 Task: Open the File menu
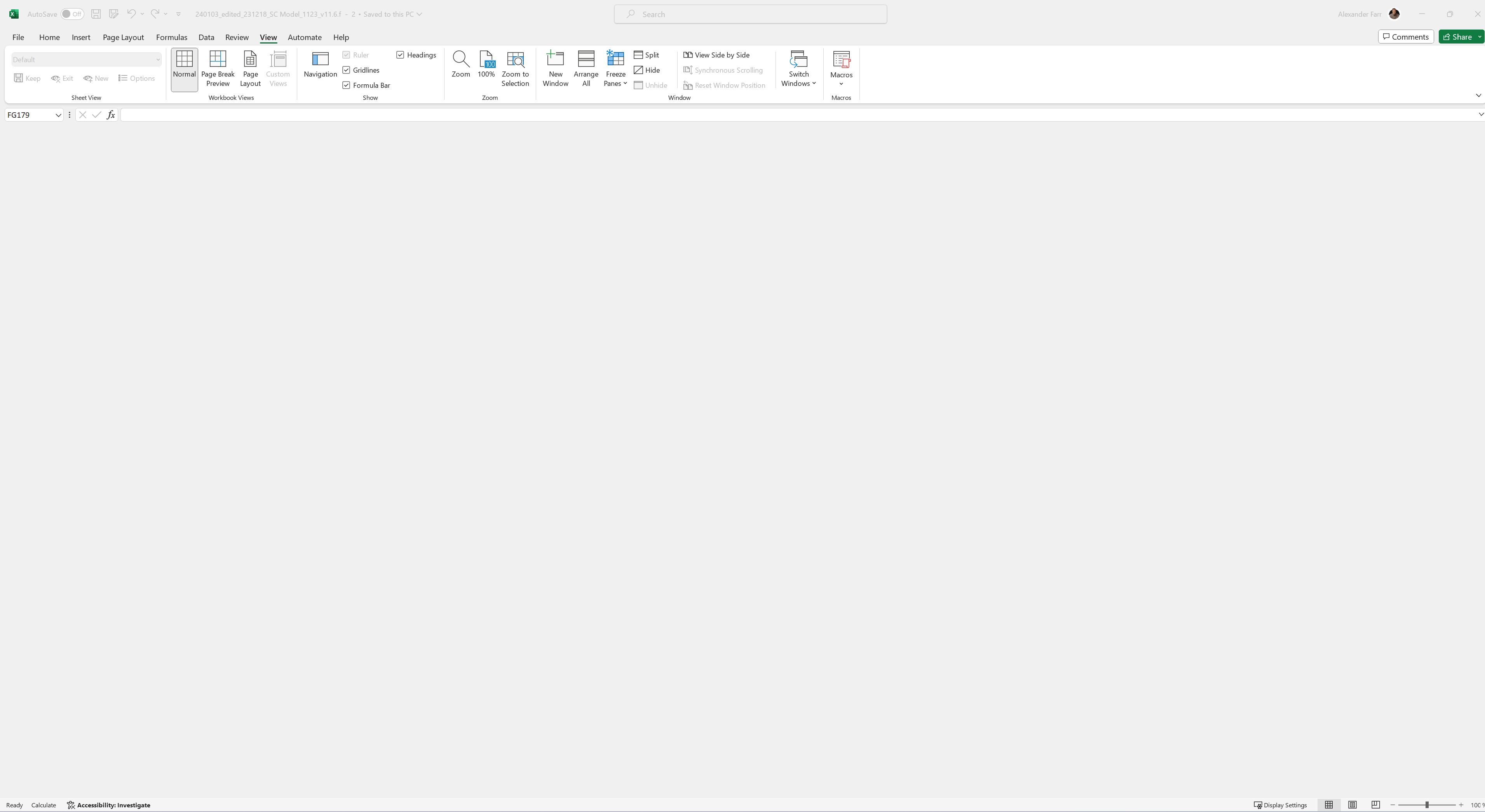point(18,37)
